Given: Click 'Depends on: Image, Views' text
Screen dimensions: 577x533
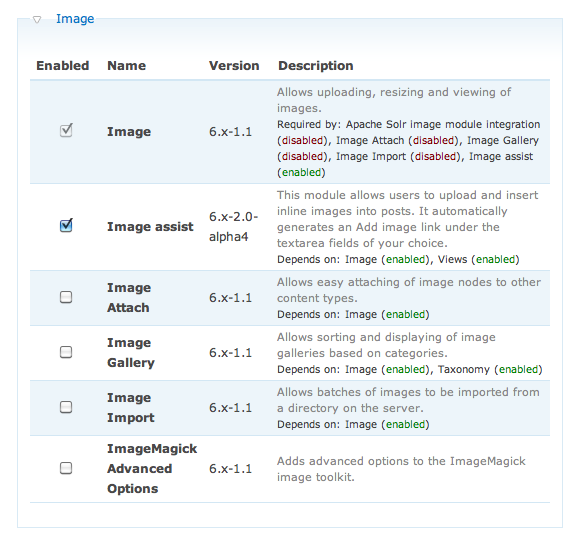Looking at the screenshot, I should [398, 260].
